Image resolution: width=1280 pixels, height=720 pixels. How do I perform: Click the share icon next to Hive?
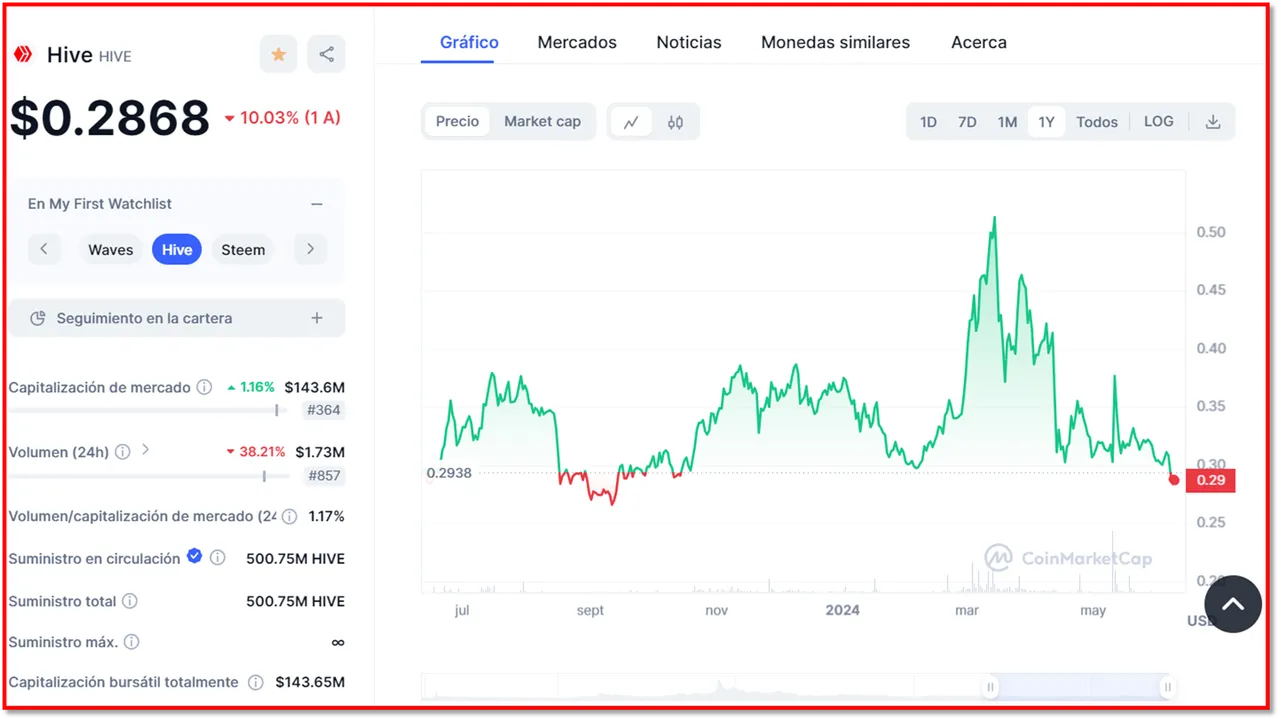point(326,54)
